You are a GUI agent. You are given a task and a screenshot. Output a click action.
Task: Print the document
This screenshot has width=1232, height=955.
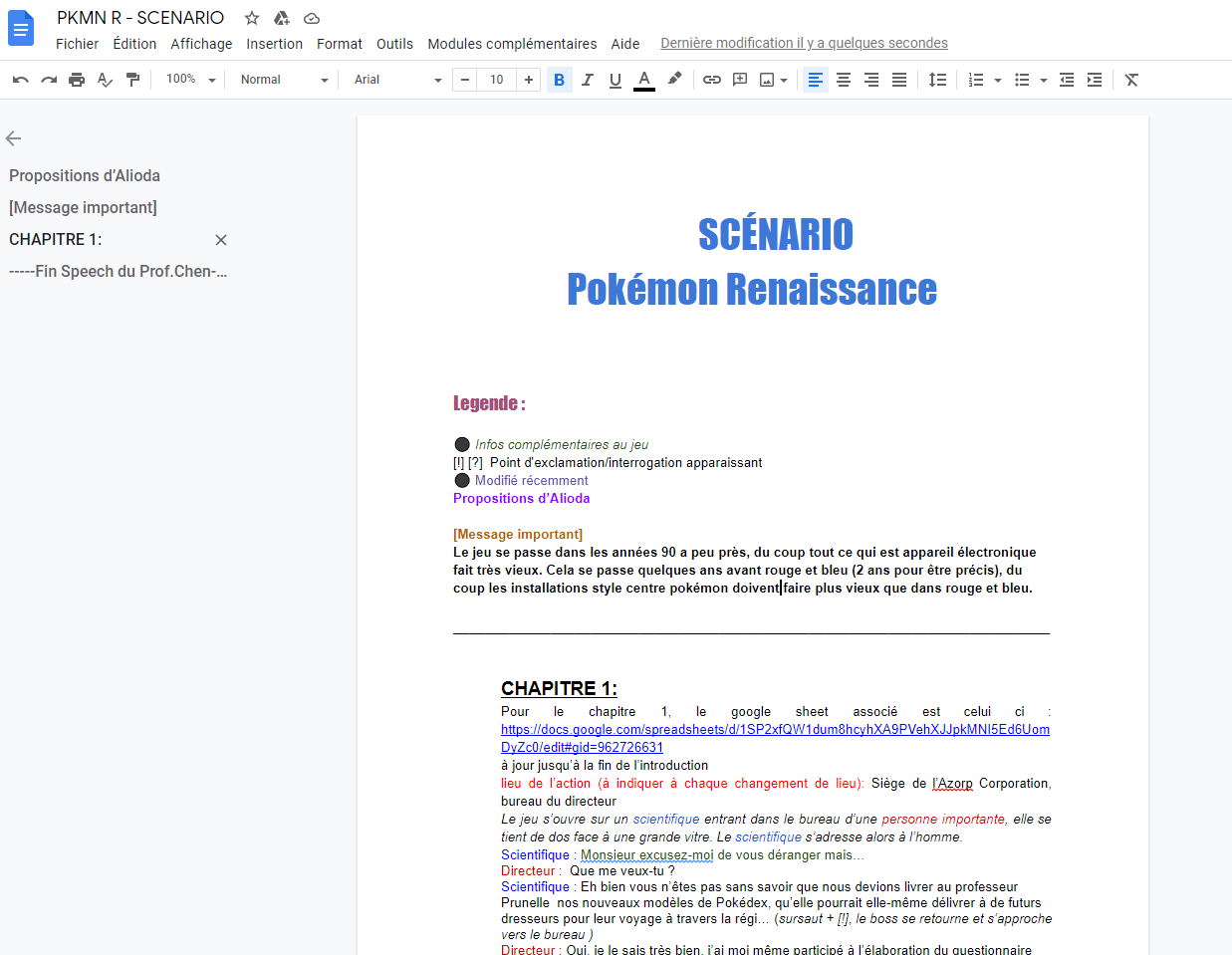click(x=77, y=80)
